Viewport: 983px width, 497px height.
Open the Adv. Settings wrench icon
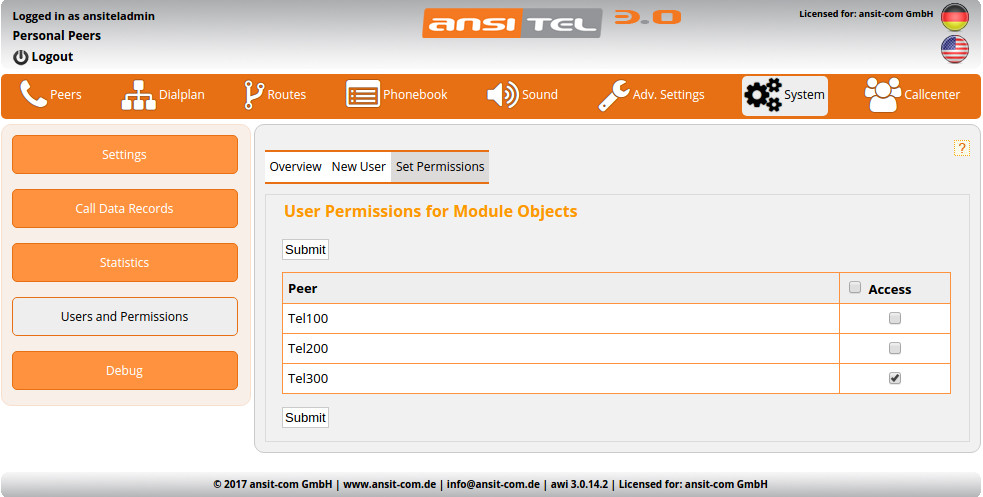point(613,95)
